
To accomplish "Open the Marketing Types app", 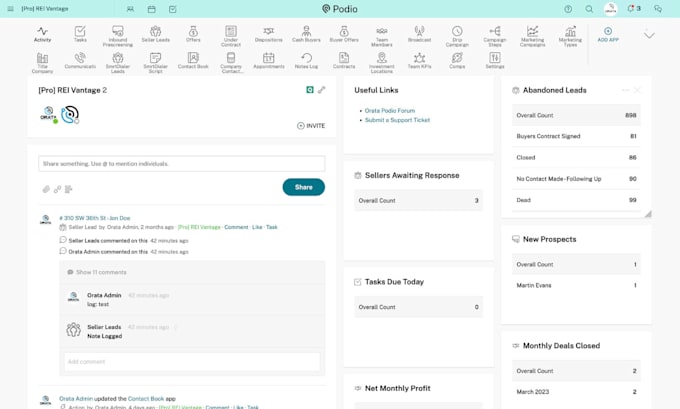I will click(570, 36).
